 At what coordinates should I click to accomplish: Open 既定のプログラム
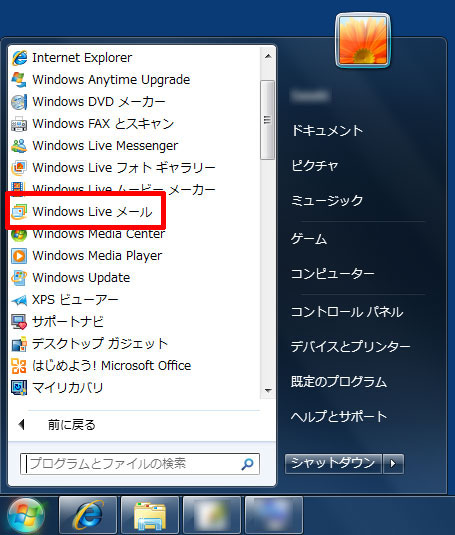(x=339, y=381)
